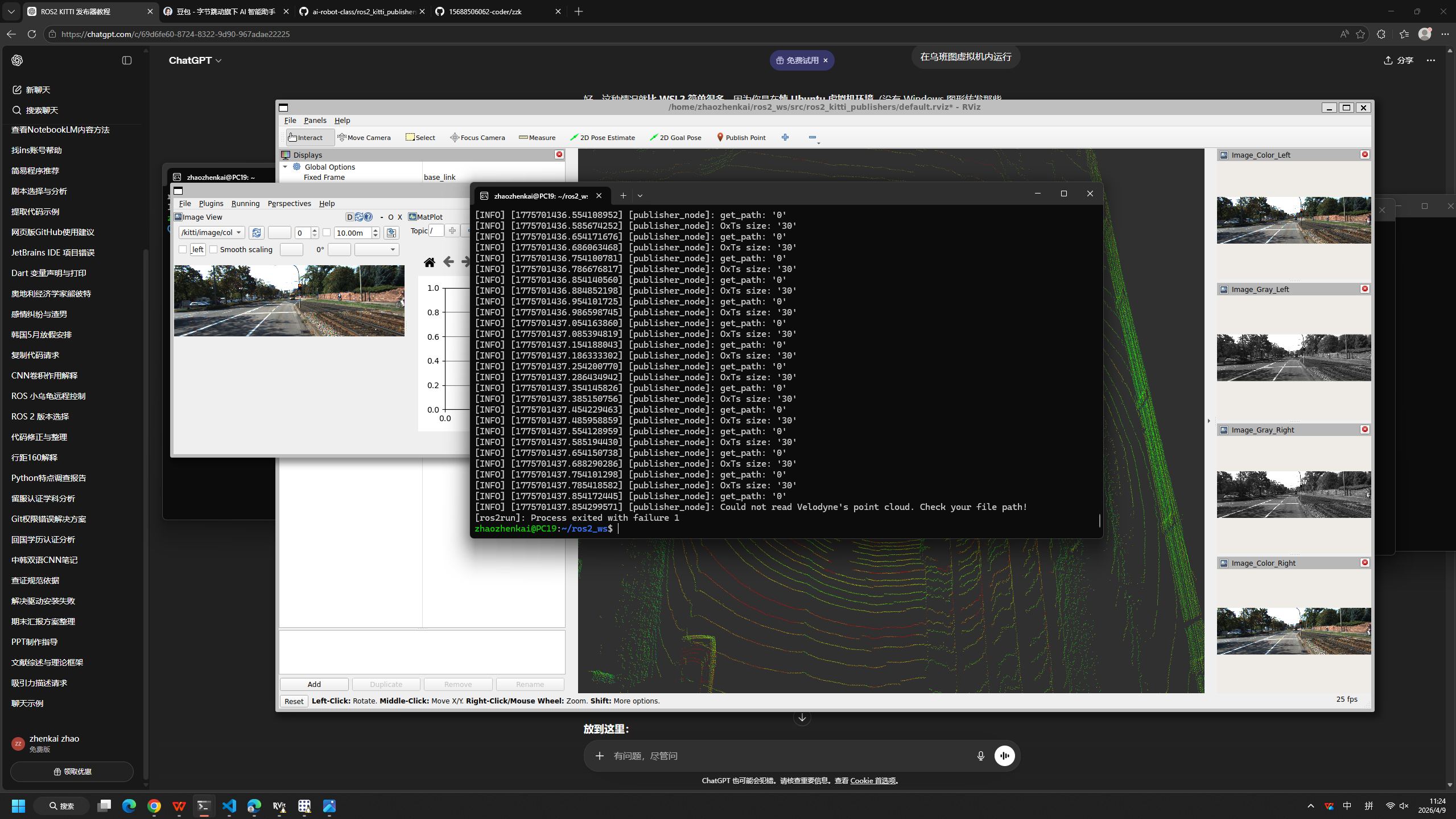Toggle the checkbox before the 10.00m field

click(327, 232)
